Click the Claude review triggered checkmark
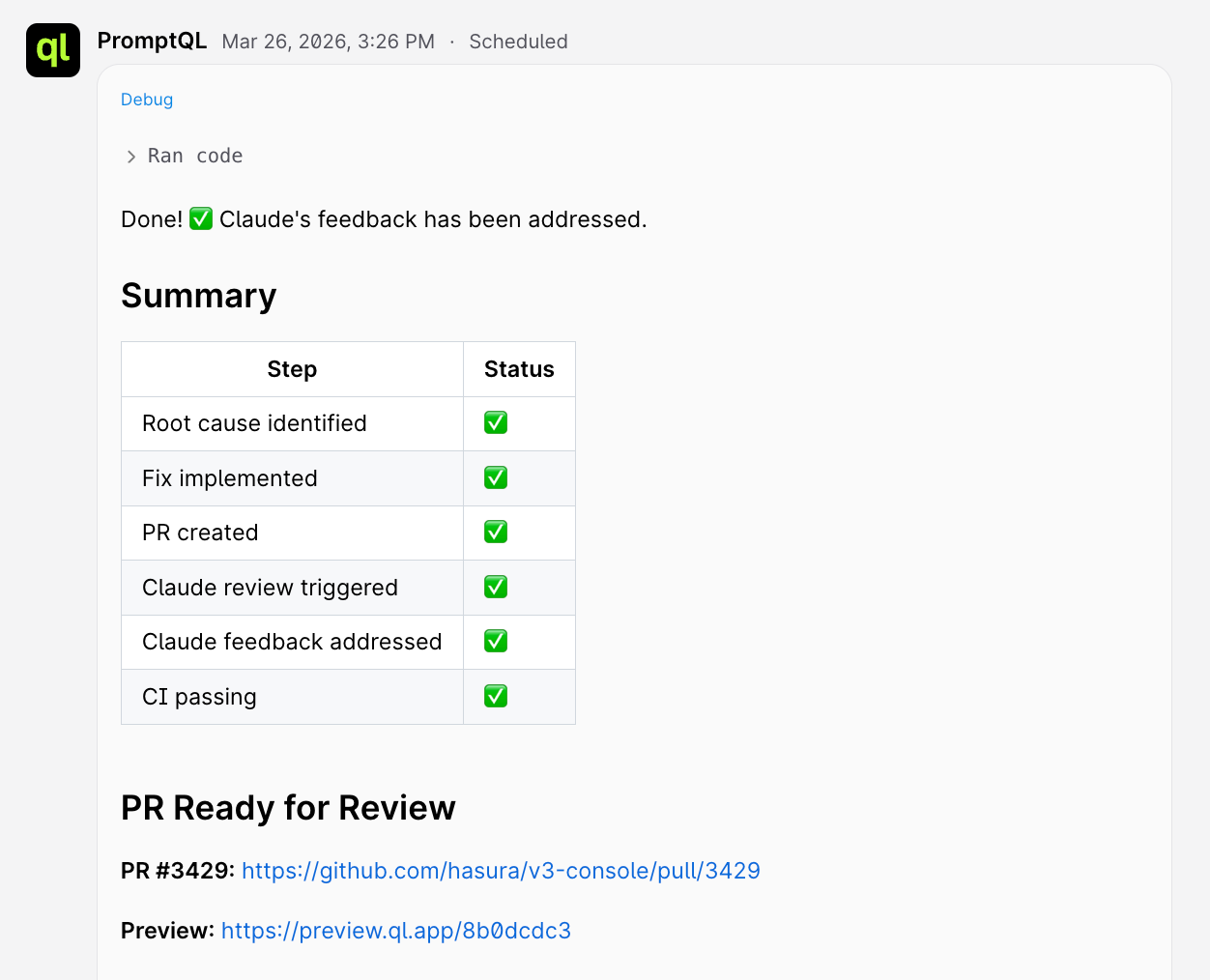 496,588
